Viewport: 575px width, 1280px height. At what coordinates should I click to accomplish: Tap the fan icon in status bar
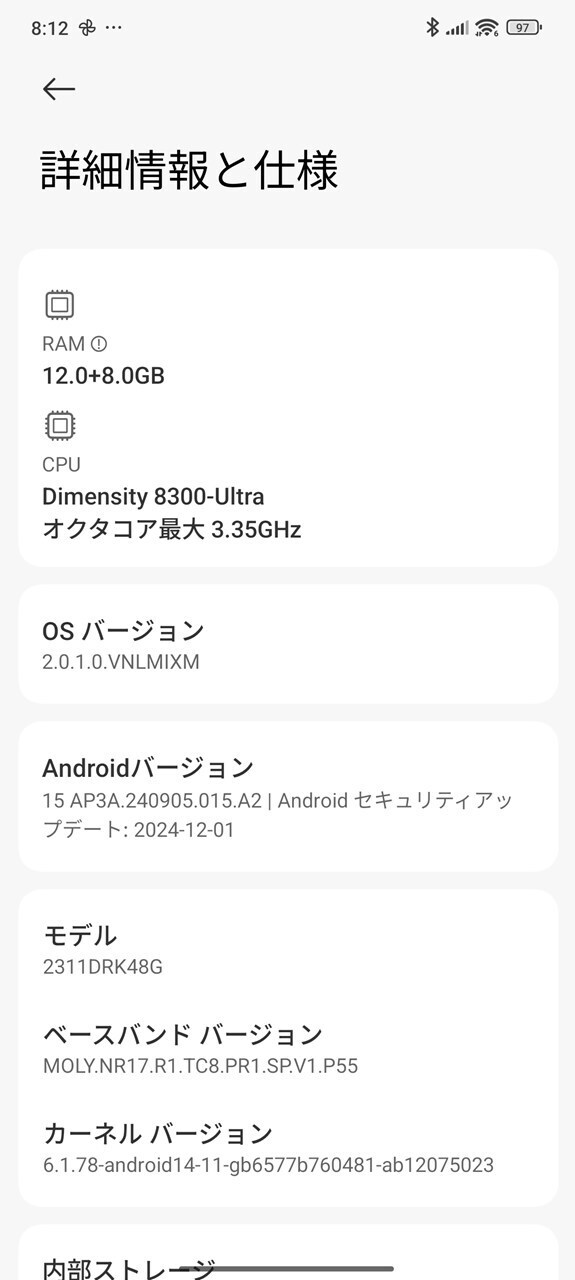[87, 28]
